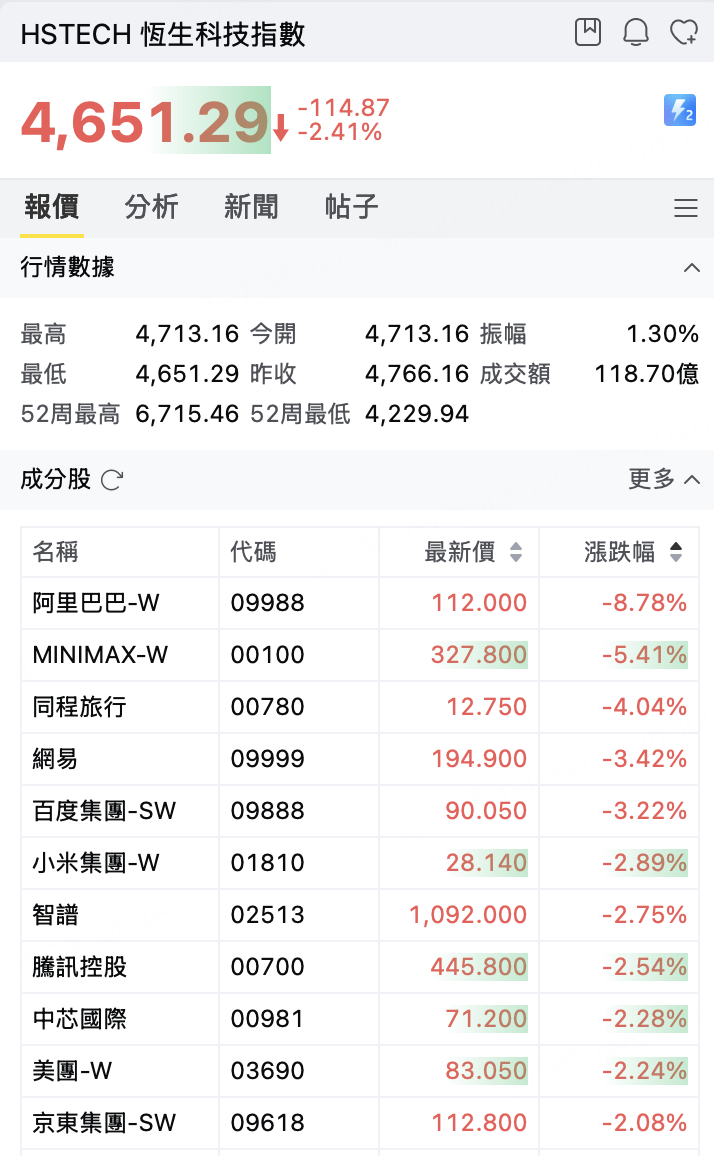Click the price 112.000 for Alibaba
Image resolution: width=714 pixels, height=1156 pixels.
pos(479,603)
